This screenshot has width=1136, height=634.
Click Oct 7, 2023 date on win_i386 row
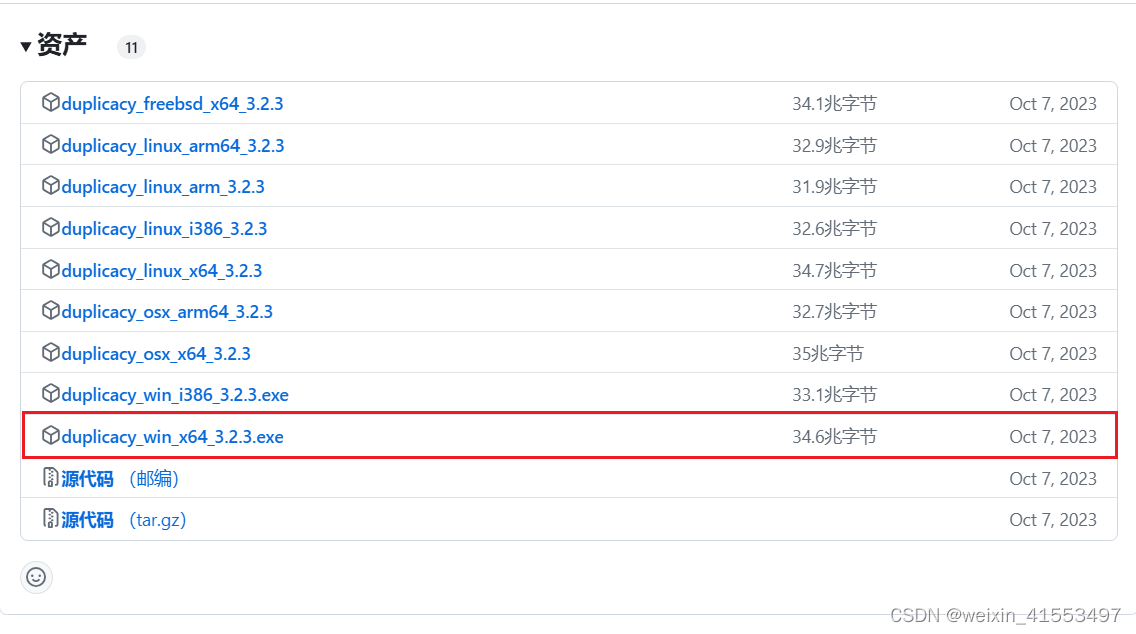pos(1053,395)
